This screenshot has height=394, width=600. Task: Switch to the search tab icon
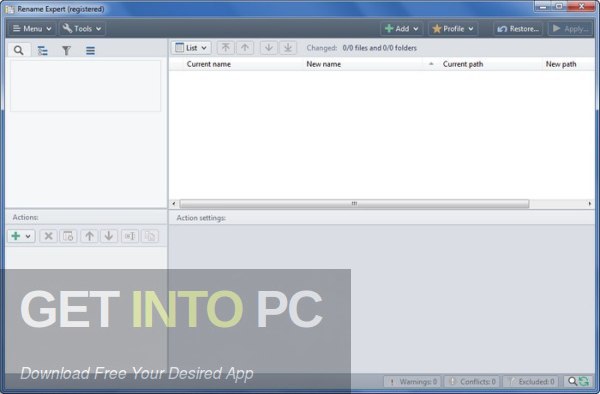pyautogui.click(x=18, y=50)
